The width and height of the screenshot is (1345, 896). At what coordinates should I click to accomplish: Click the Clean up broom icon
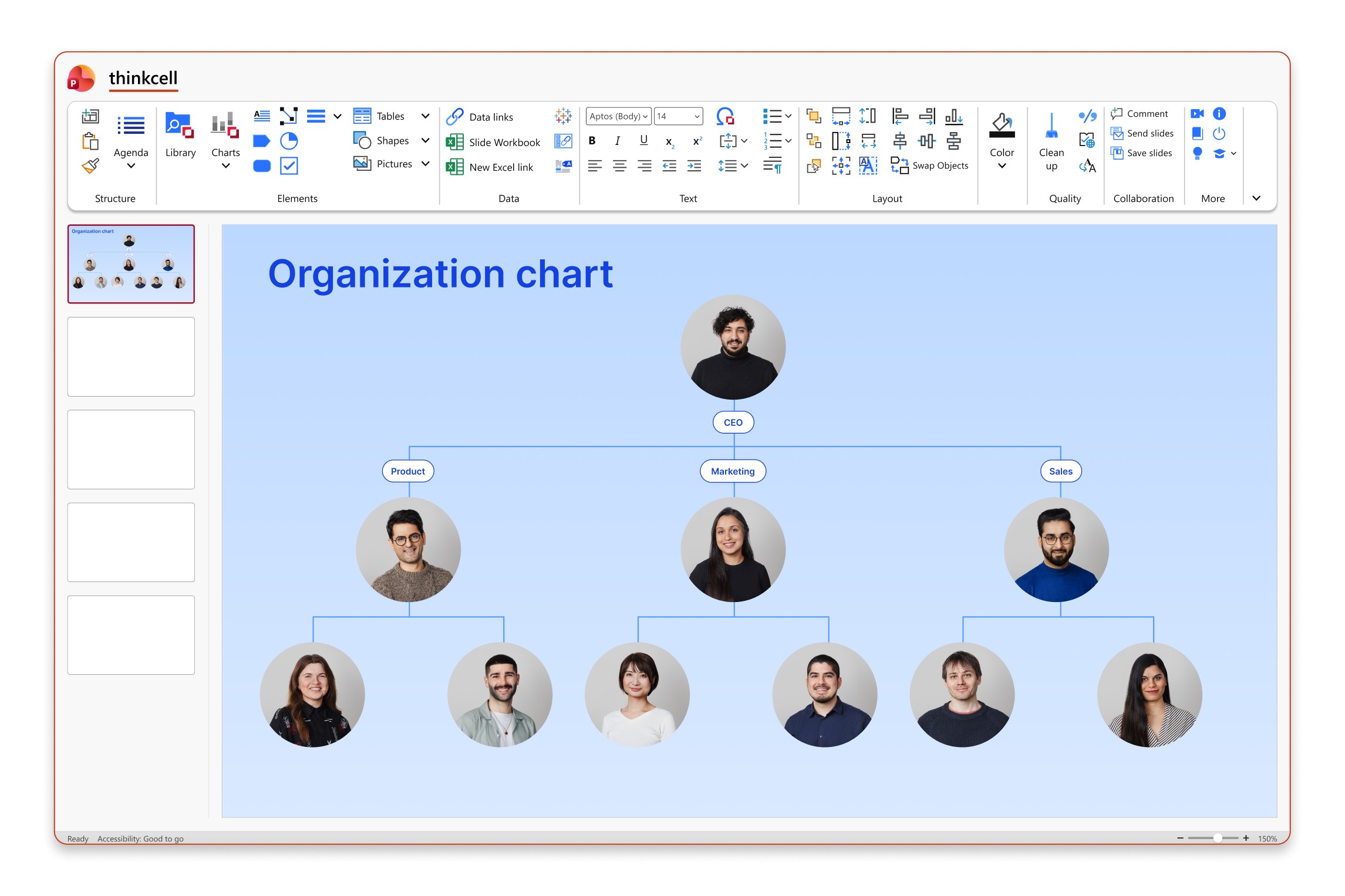(x=1051, y=126)
